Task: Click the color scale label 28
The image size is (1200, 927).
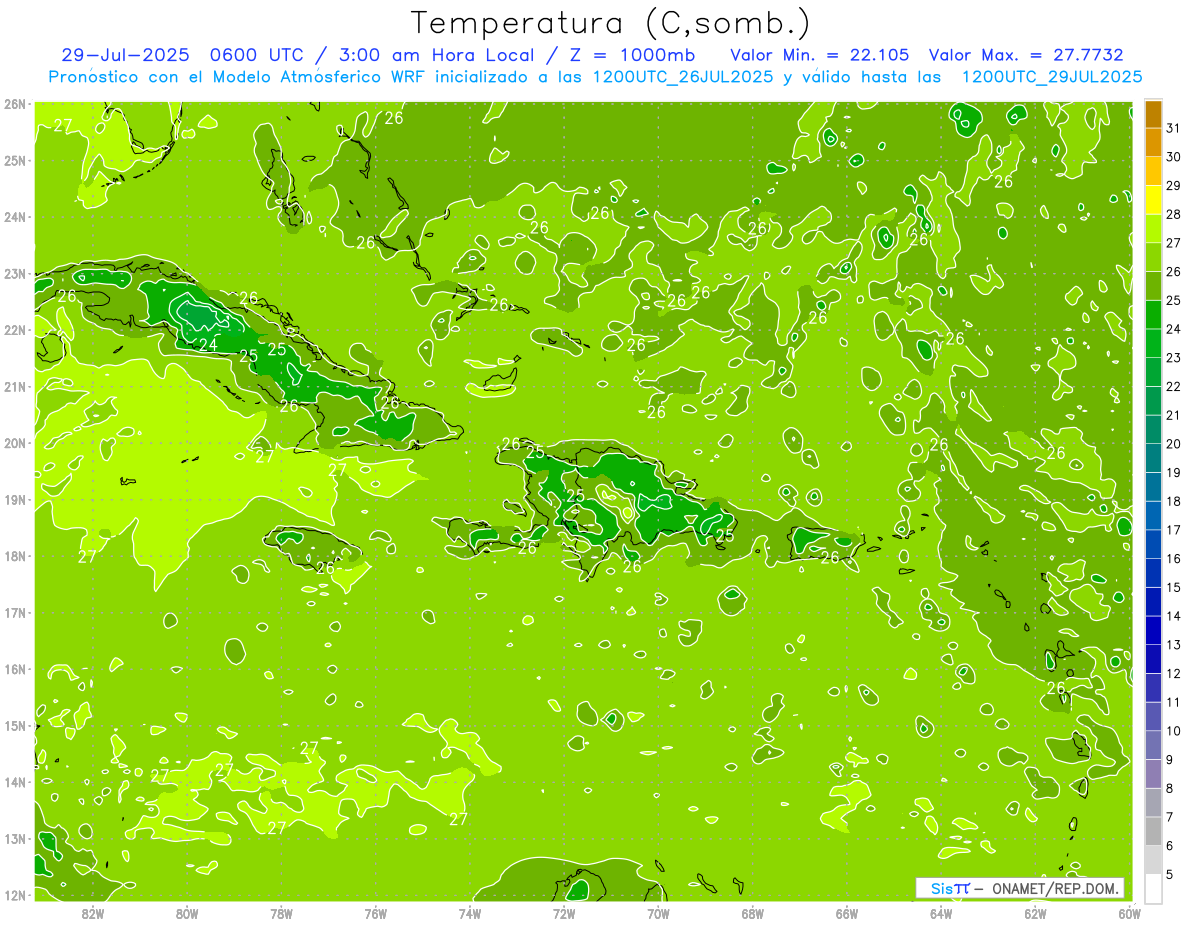Action: [x=1174, y=214]
